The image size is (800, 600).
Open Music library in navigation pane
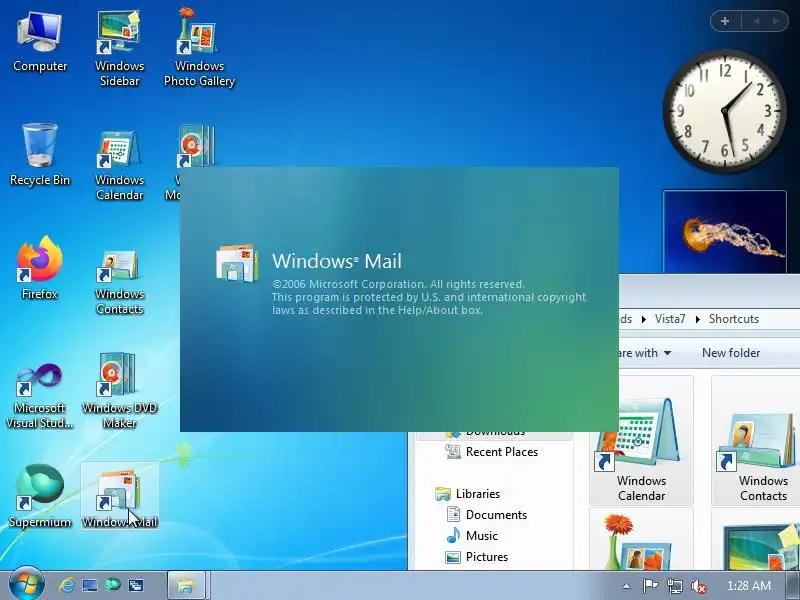[x=472, y=536]
